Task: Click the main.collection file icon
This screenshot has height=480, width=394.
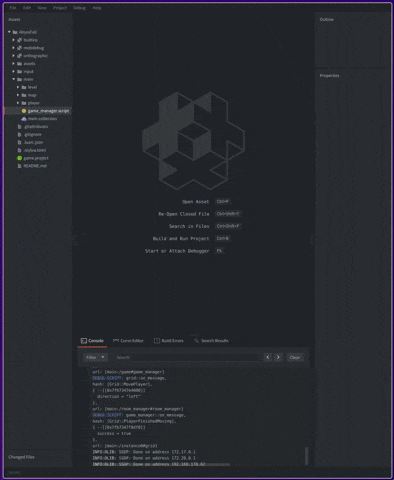Action: 24,119
